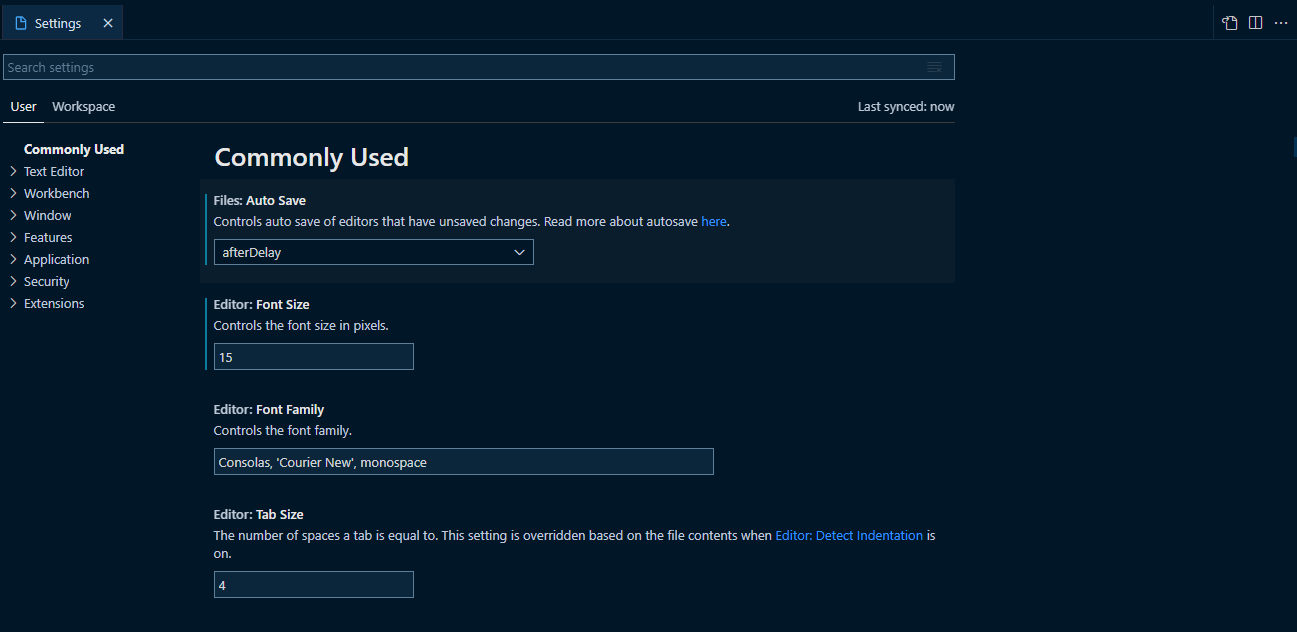Viewport: 1297px width, 632px height.
Task: Switch to the Workspace settings tab
Action: point(83,106)
